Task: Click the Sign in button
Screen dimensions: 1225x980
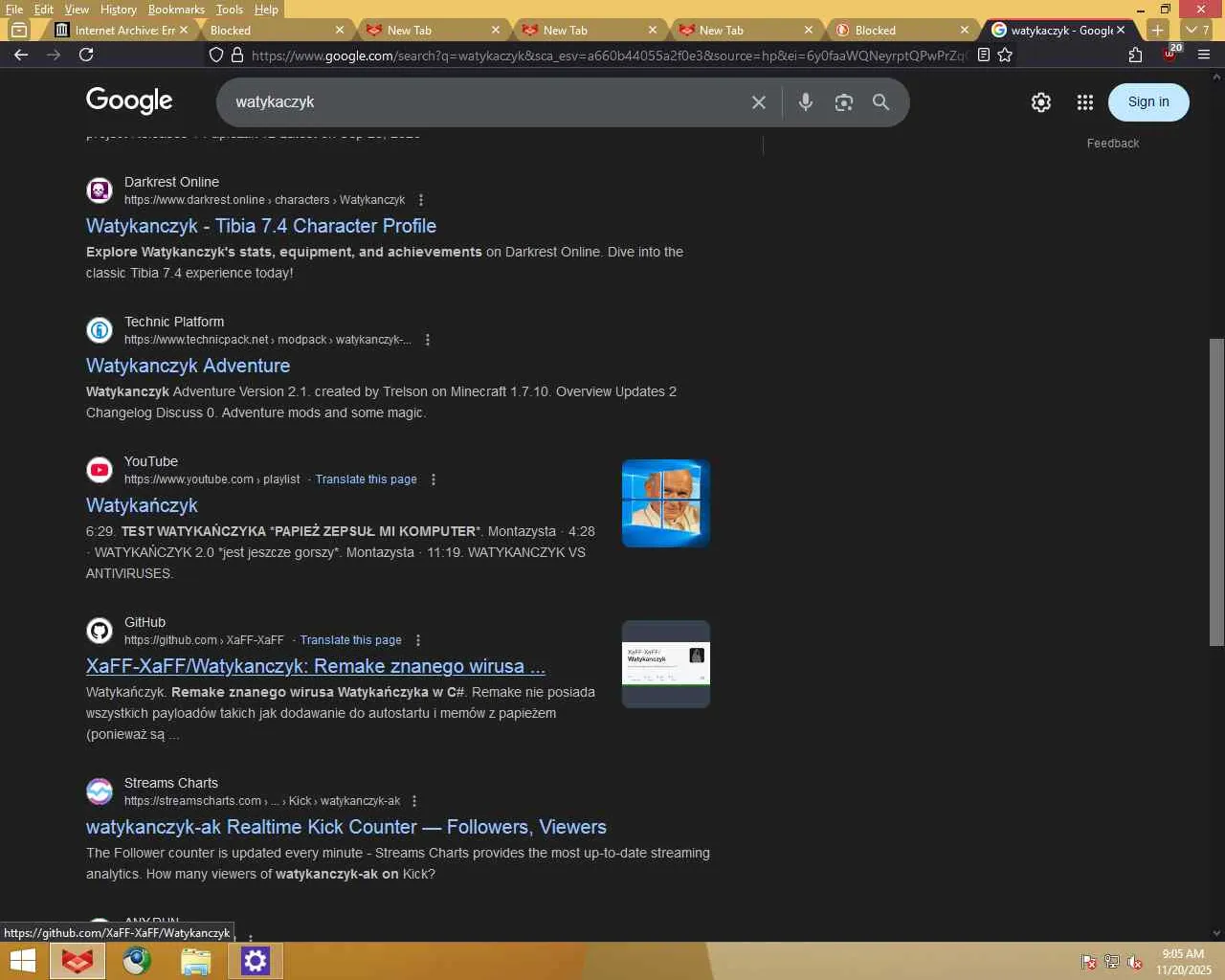Action: tap(1148, 102)
